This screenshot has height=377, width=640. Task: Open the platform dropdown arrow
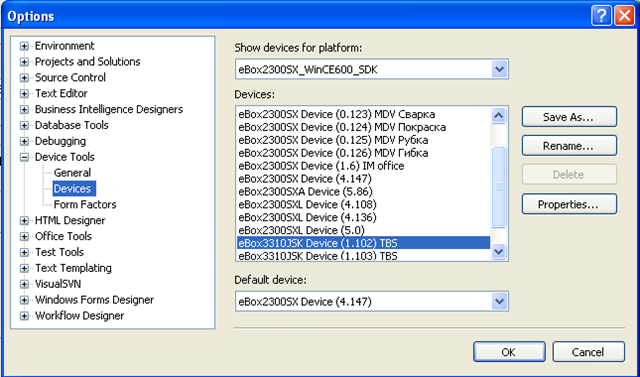[x=499, y=69]
